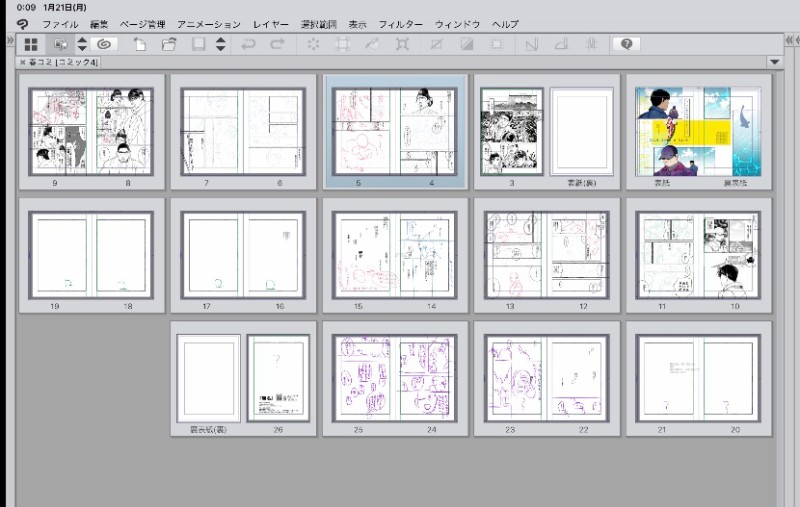Select spread thumbnail of pages 17 and 16
The image size is (800, 507).
(243, 255)
